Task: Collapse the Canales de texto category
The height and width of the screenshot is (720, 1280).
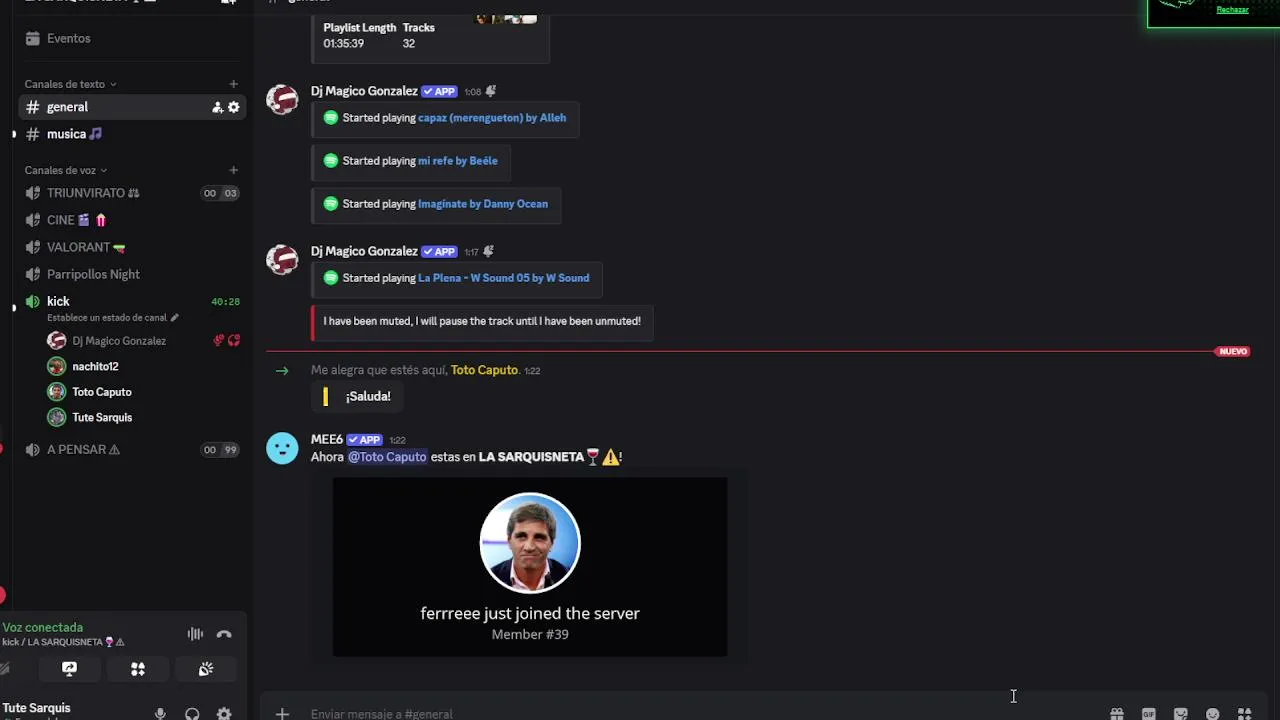Action: [x=70, y=84]
